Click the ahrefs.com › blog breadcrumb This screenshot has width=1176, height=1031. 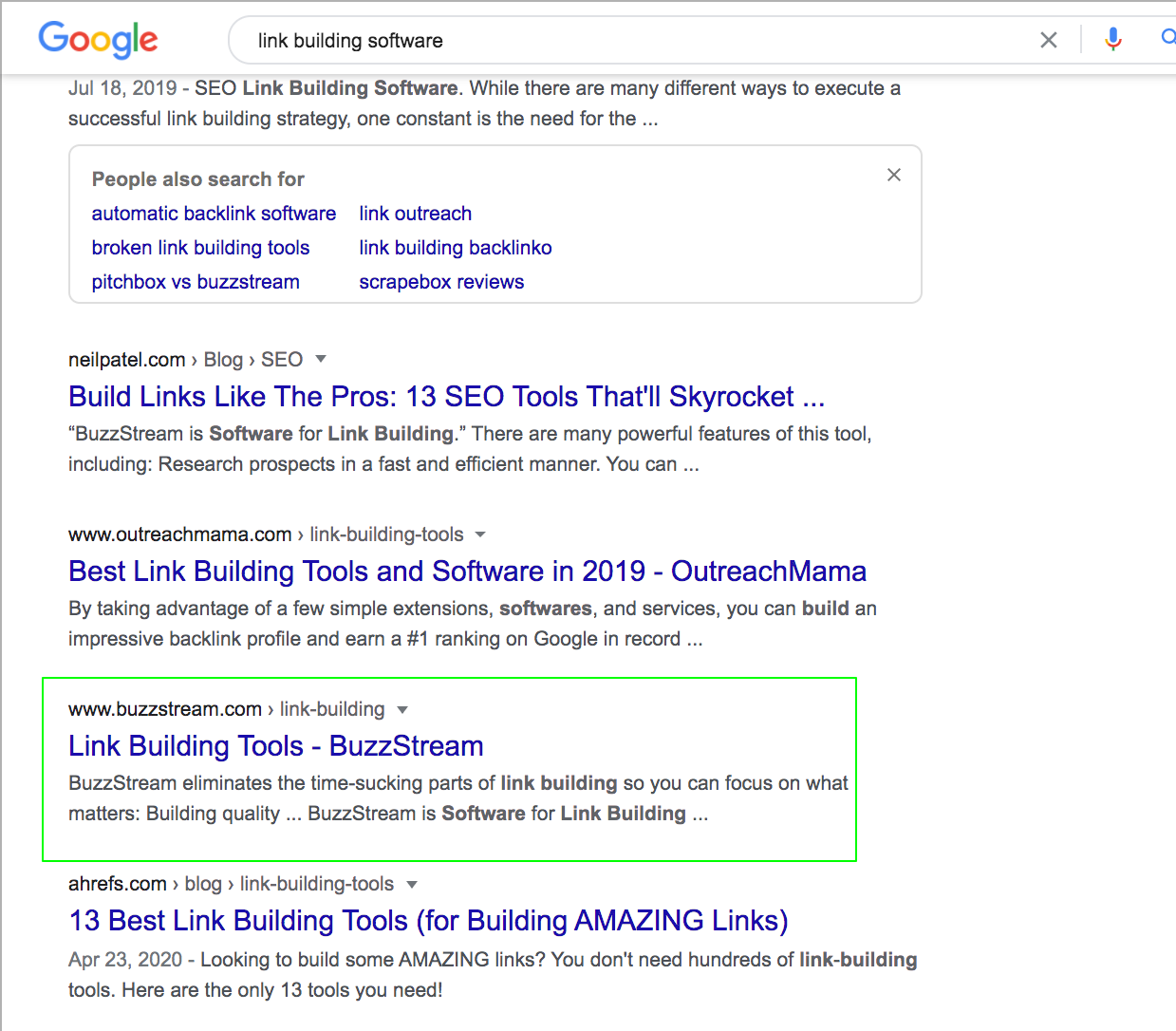click(x=231, y=884)
